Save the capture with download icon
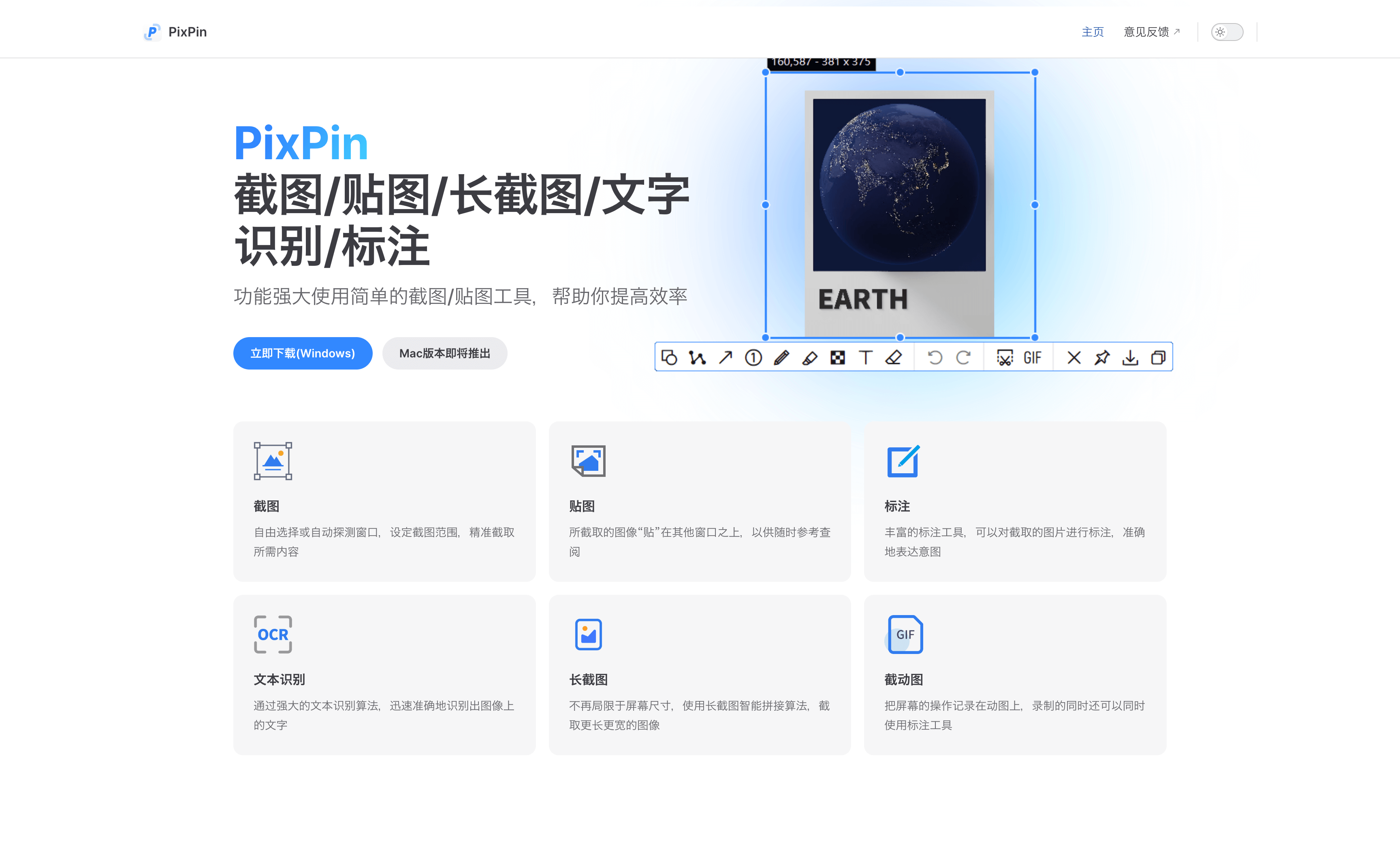Viewport: 1400px width, 859px height. (x=1130, y=358)
